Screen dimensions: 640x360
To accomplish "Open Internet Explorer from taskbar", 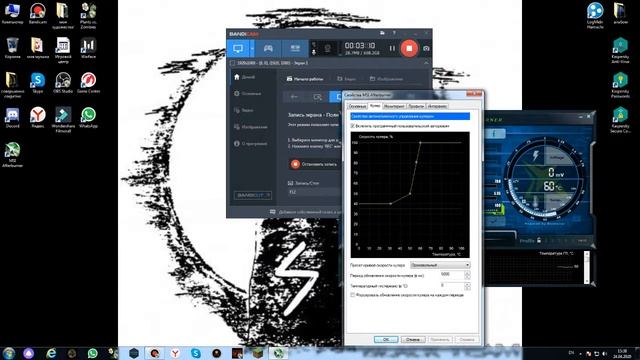I will coord(51,353).
